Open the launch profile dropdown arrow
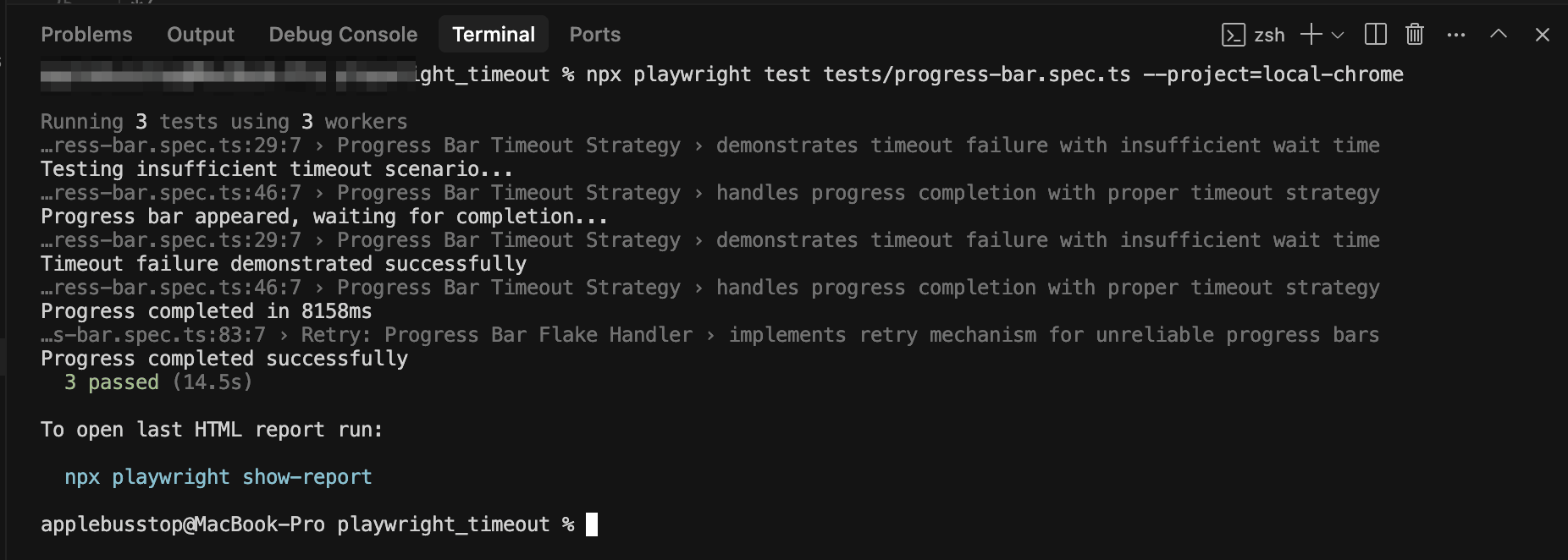The width and height of the screenshot is (1568, 560). coord(1338,36)
